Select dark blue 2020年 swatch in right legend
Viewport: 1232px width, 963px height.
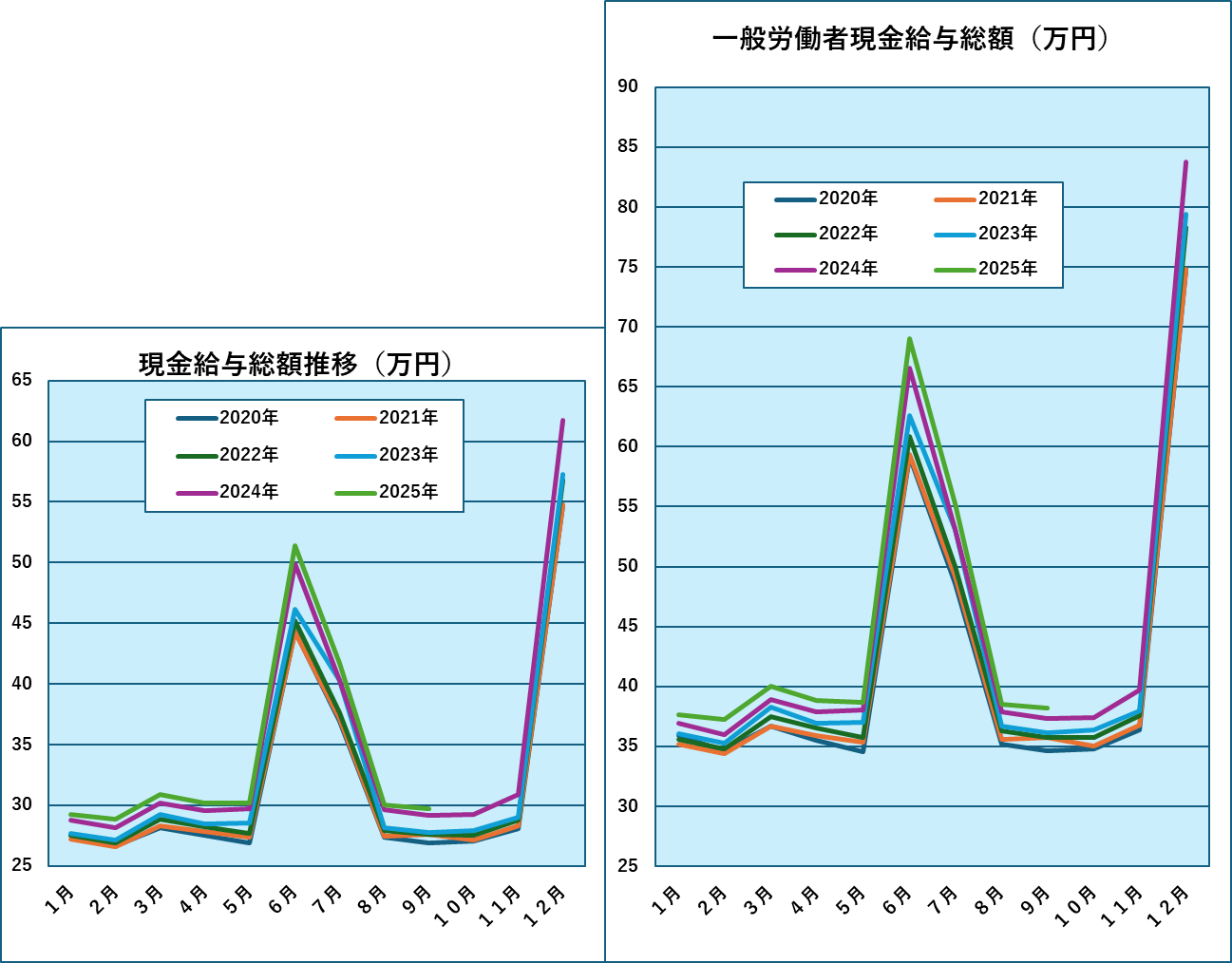pos(795,199)
